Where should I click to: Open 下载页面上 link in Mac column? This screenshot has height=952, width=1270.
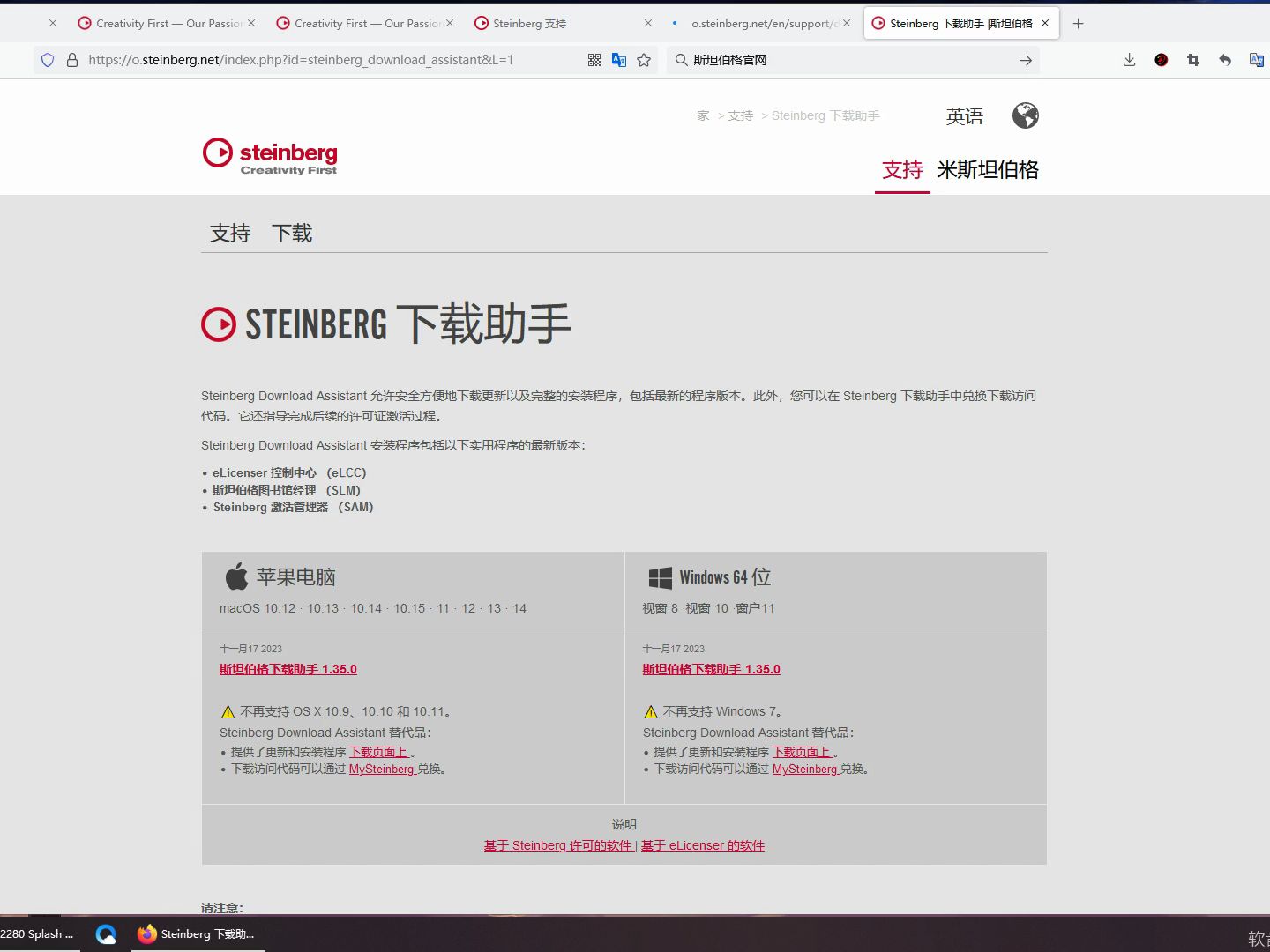point(379,752)
